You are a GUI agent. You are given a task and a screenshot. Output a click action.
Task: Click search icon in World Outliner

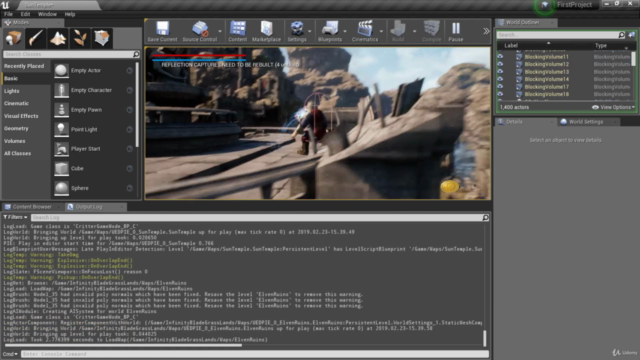click(x=622, y=35)
